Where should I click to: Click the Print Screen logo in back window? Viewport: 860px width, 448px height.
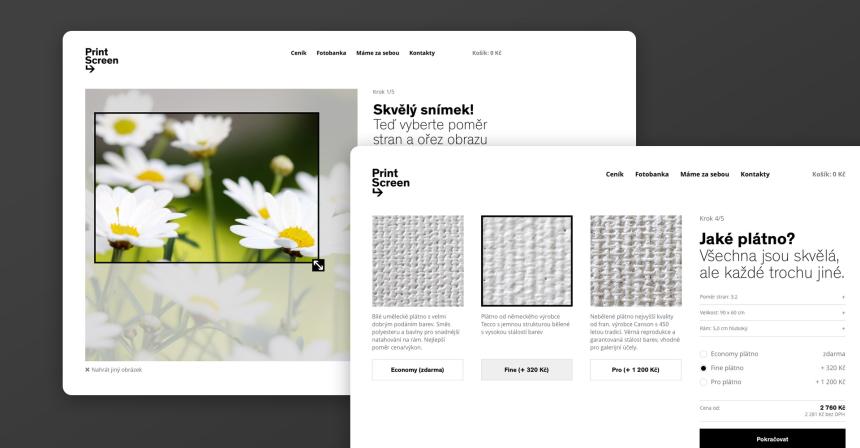[x=101, y=60]
